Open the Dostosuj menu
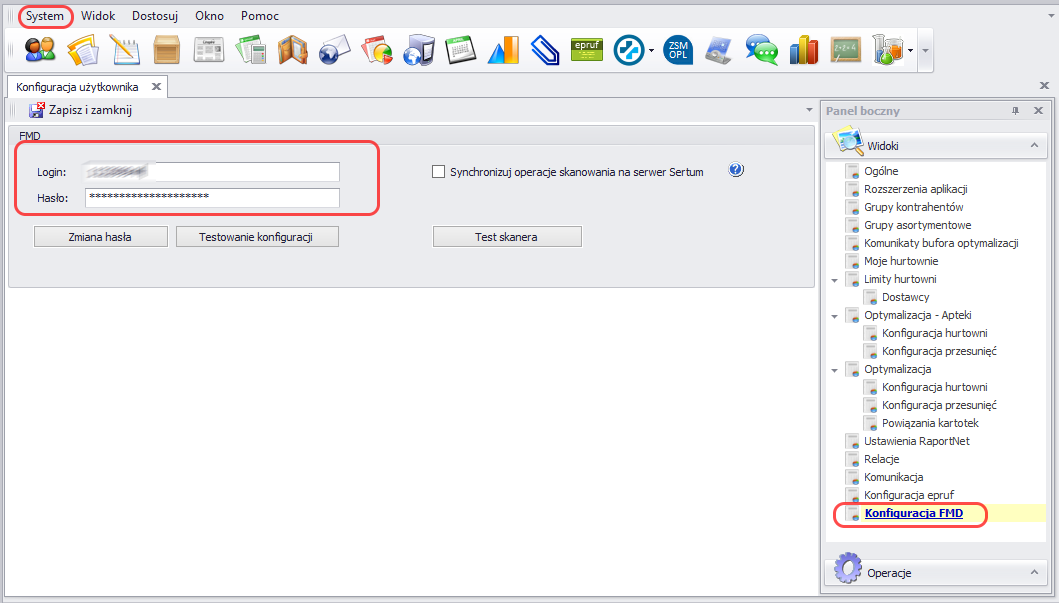This screenshot has height=603, width=1059. pyautogui.click(x=155, y=16)
